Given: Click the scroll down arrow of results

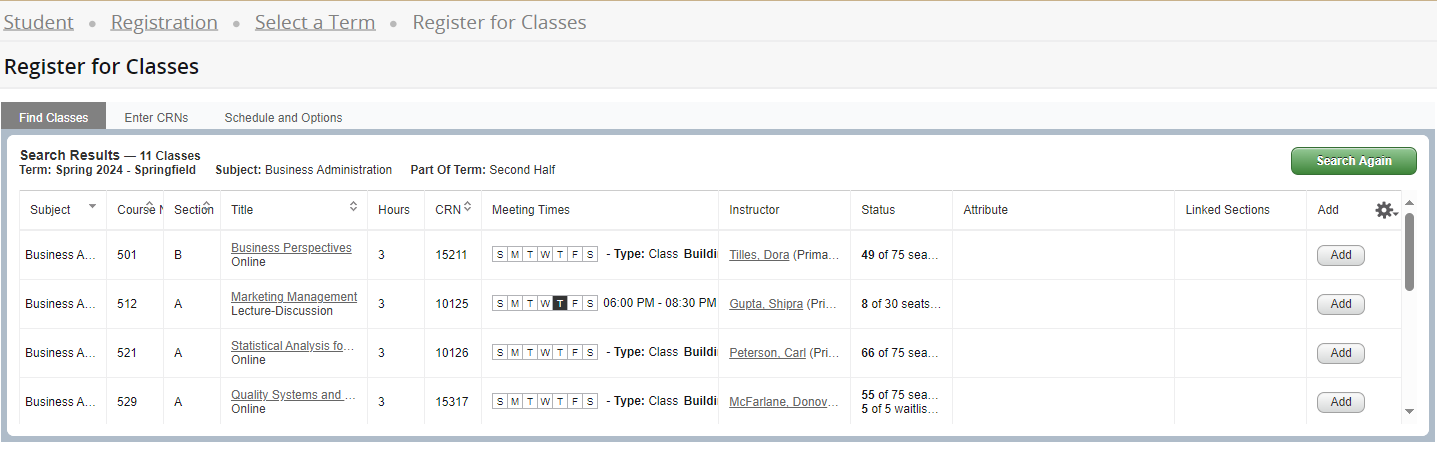Looking at the screenshot, I should [x=1409, y=410].
